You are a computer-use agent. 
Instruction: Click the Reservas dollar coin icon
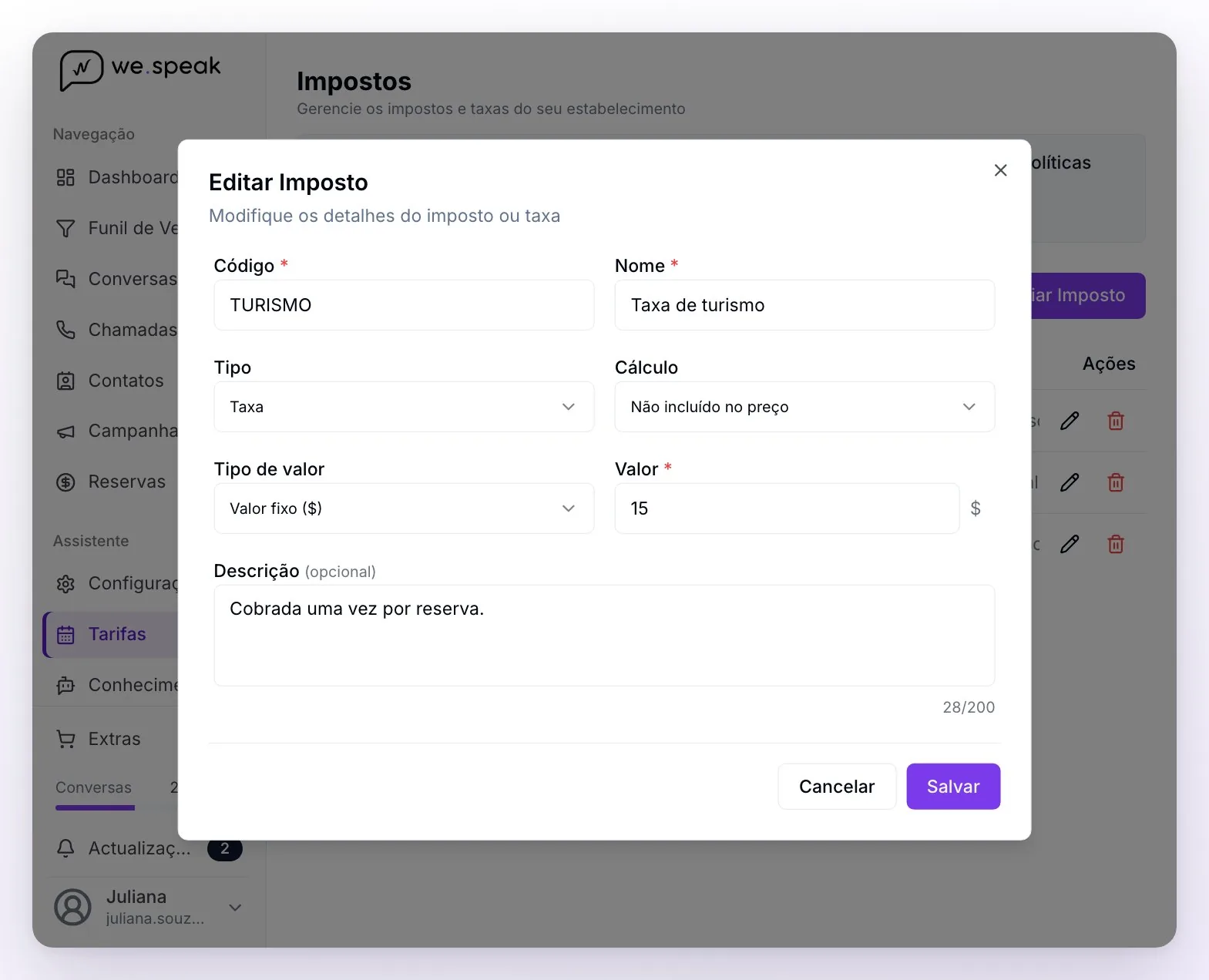coord(65,482)
